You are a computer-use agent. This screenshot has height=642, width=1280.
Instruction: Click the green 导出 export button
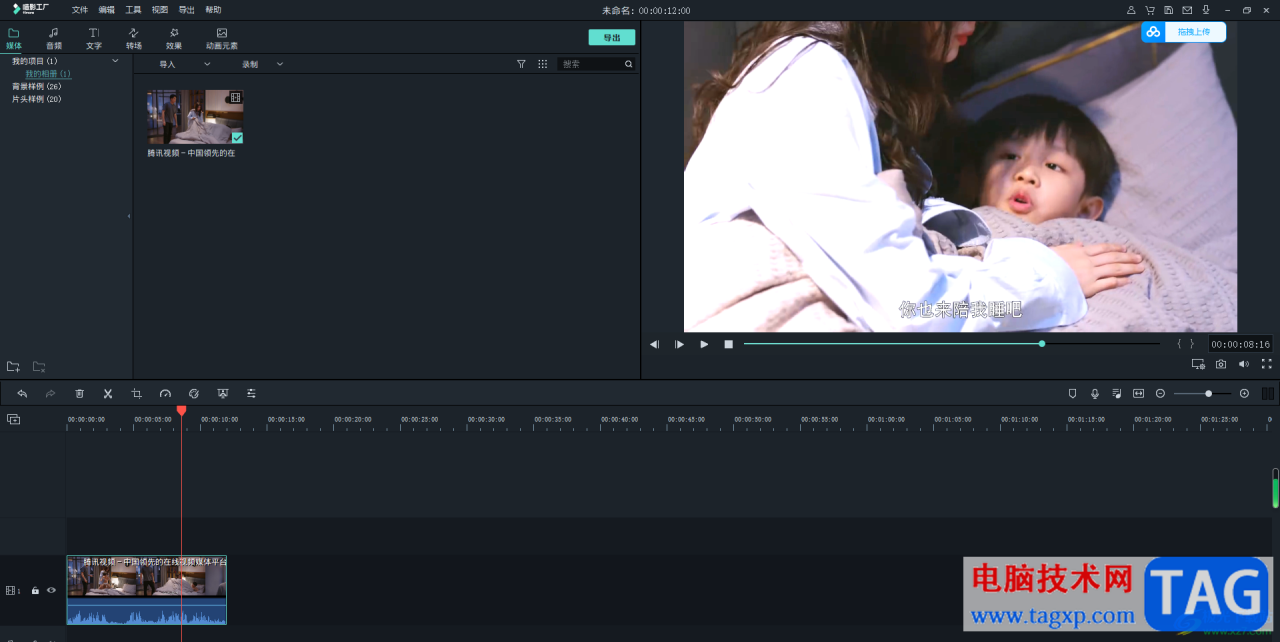(x=612, y=38)
